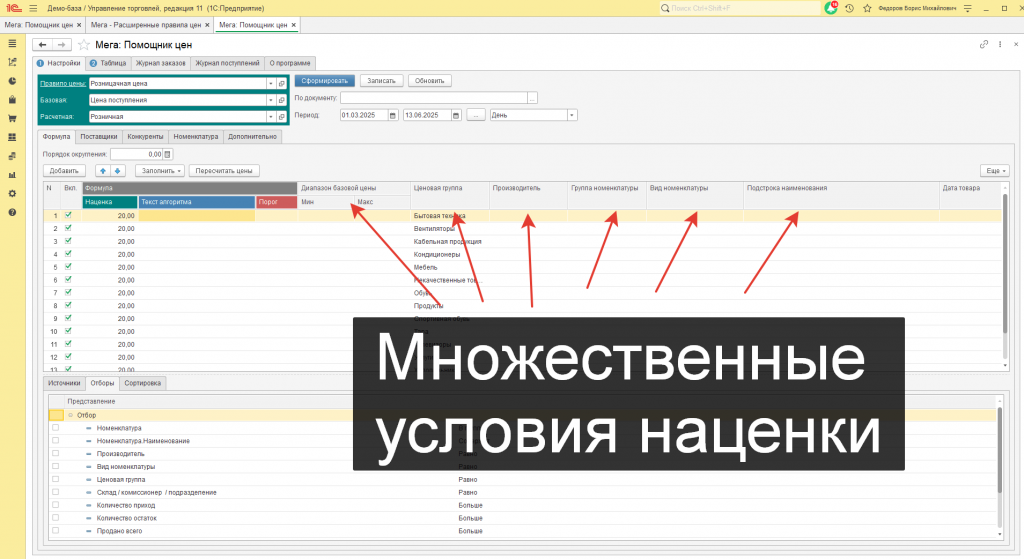
Task: Open the Заполнить dropdown button
Action: click(x=160, y=170)
